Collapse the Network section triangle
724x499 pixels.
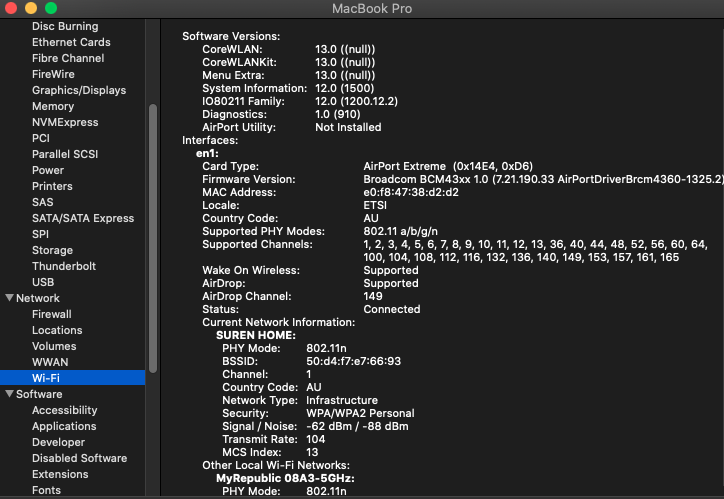coord(9,298)
